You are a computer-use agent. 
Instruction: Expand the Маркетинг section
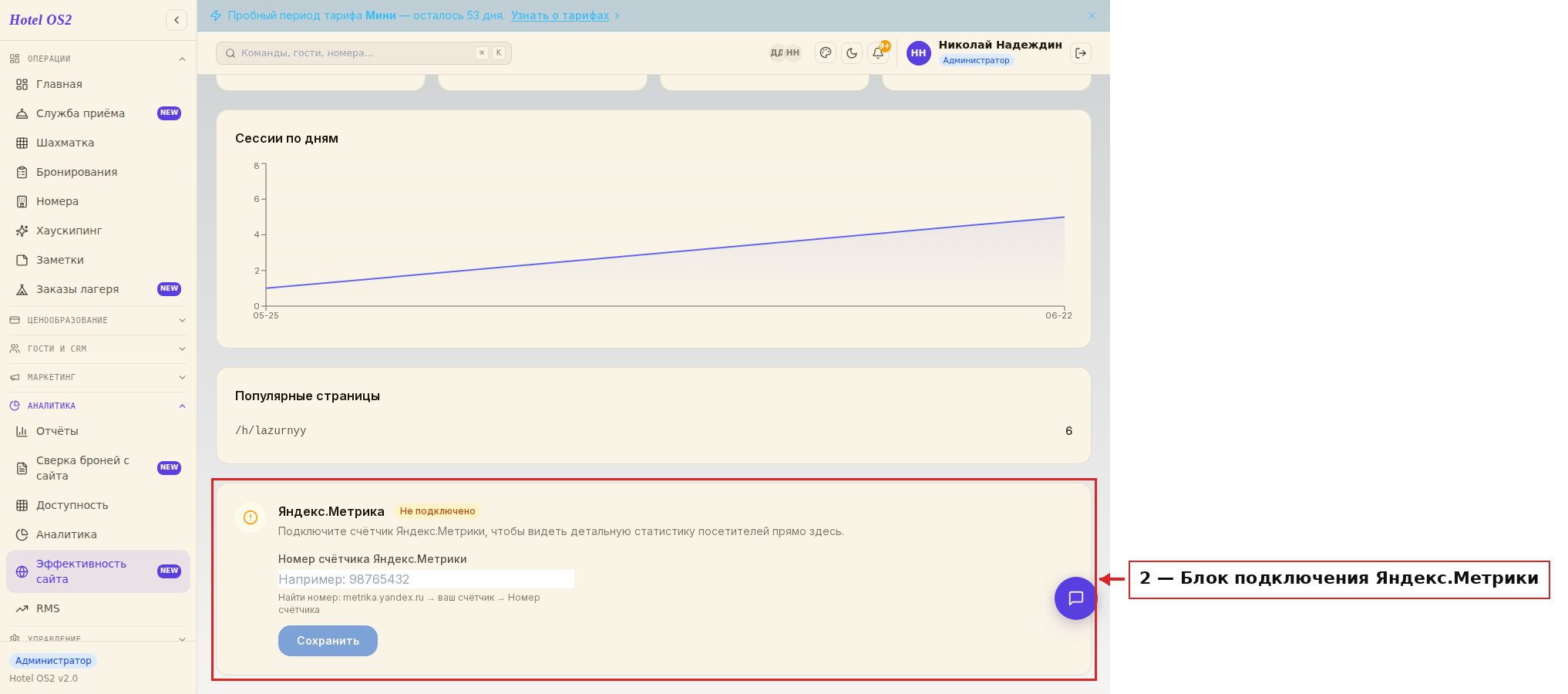(x=98, y=377)
